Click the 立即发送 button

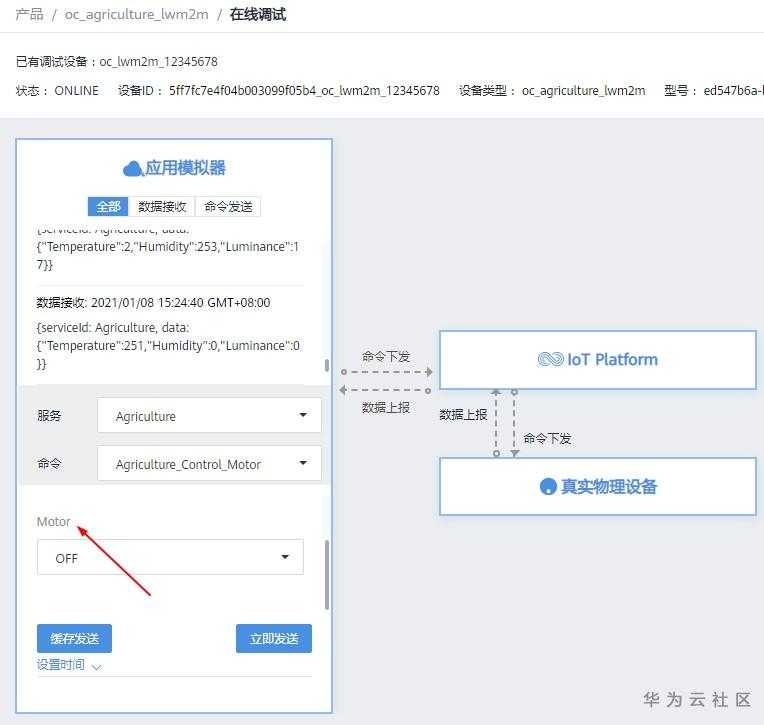(274, 638)
